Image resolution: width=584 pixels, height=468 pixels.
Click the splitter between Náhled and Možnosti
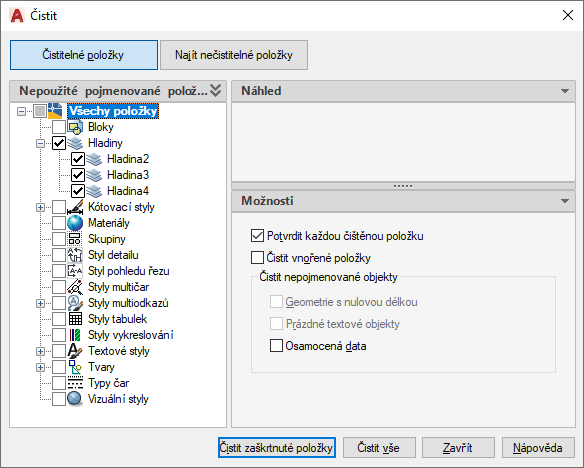tap(403, 186)
